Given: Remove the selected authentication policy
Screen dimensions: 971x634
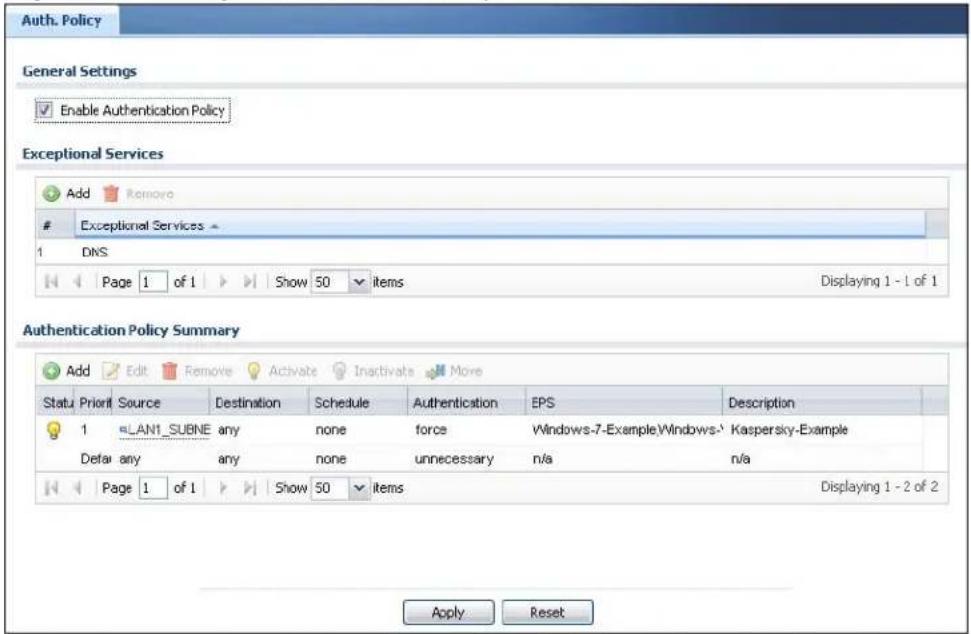Looking at the screenshot, I should point(197,371).
